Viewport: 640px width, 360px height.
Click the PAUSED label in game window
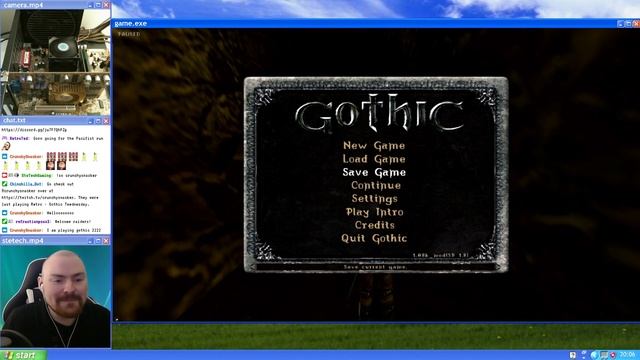[129, 34]
